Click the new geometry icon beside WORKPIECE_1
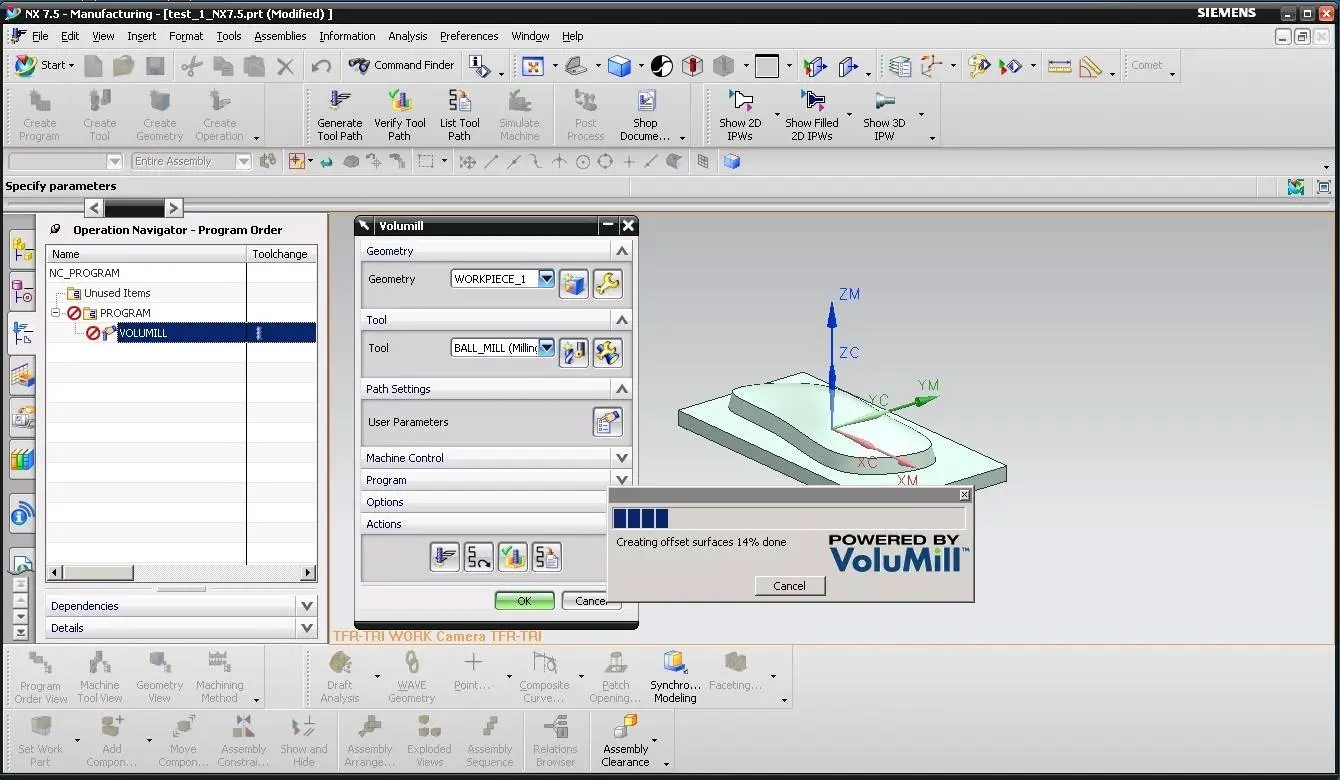The width and height of the screenshot is (1340, 780). 573,284
